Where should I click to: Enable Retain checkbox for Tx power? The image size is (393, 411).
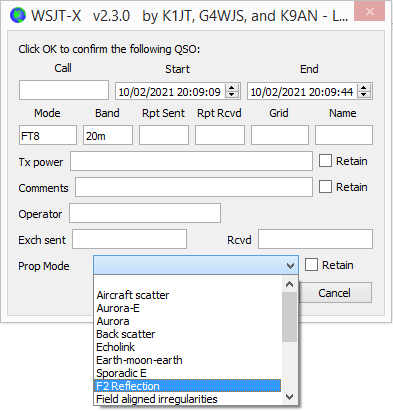click(x=325, y=161)
